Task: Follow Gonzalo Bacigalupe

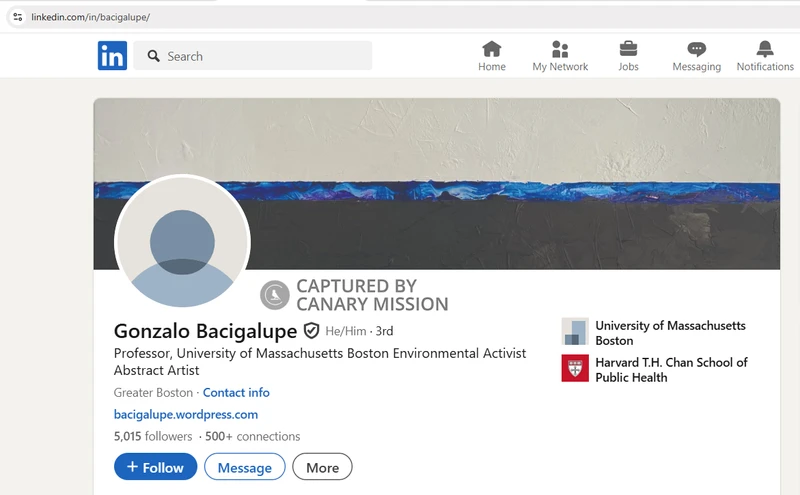Action: pyautogui.click(x=156, y=467)
